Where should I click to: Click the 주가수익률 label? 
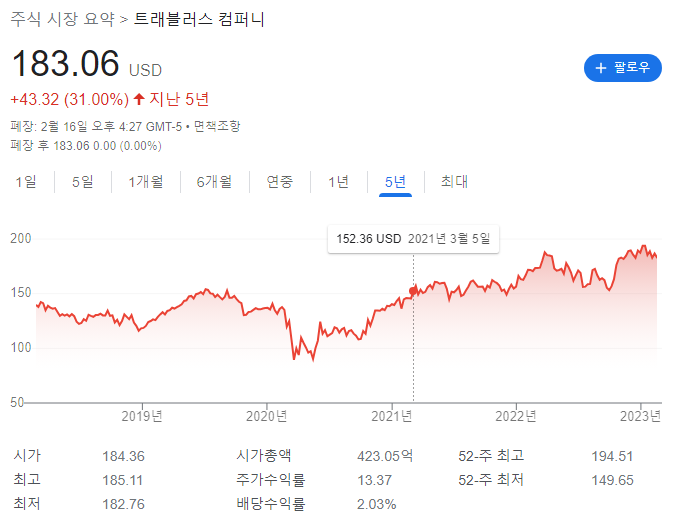(x=271, y=480)
